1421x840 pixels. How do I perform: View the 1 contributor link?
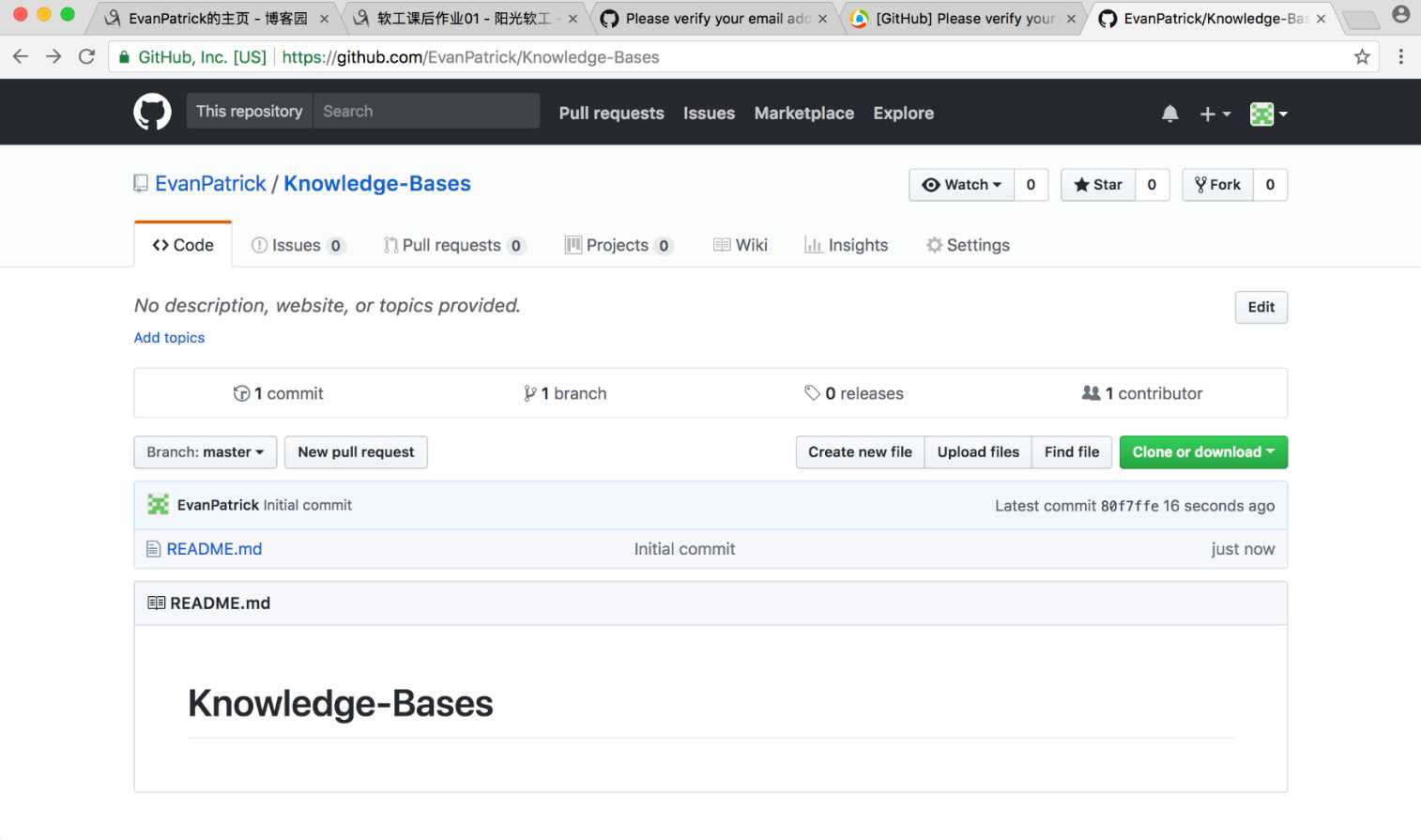(1142, 393)
